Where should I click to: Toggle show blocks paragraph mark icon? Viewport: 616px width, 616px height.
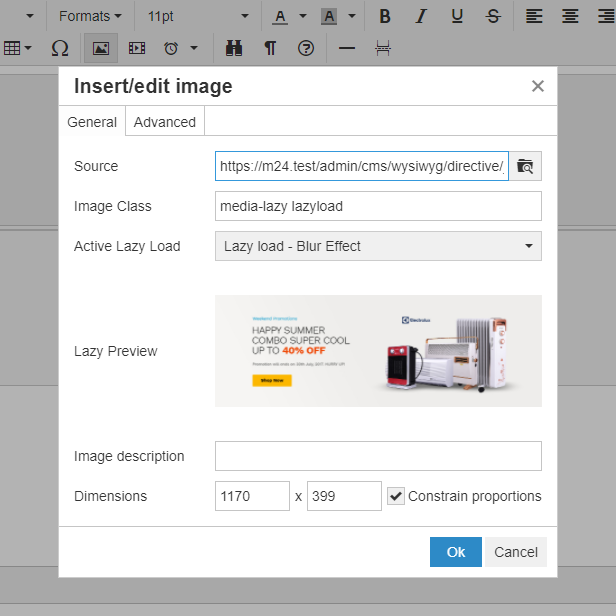pos(270,48)
